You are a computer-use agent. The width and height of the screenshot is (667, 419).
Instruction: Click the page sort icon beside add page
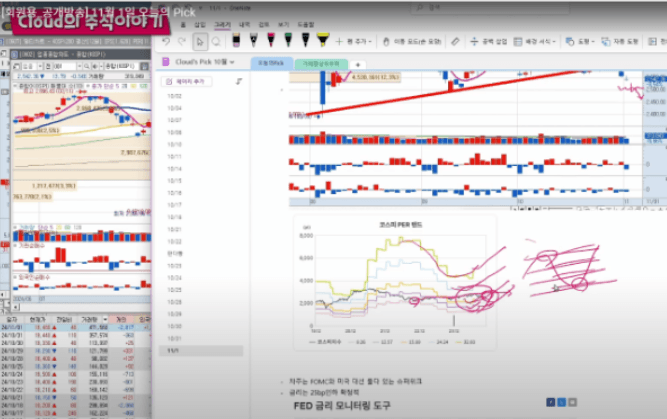pos(239,81)
